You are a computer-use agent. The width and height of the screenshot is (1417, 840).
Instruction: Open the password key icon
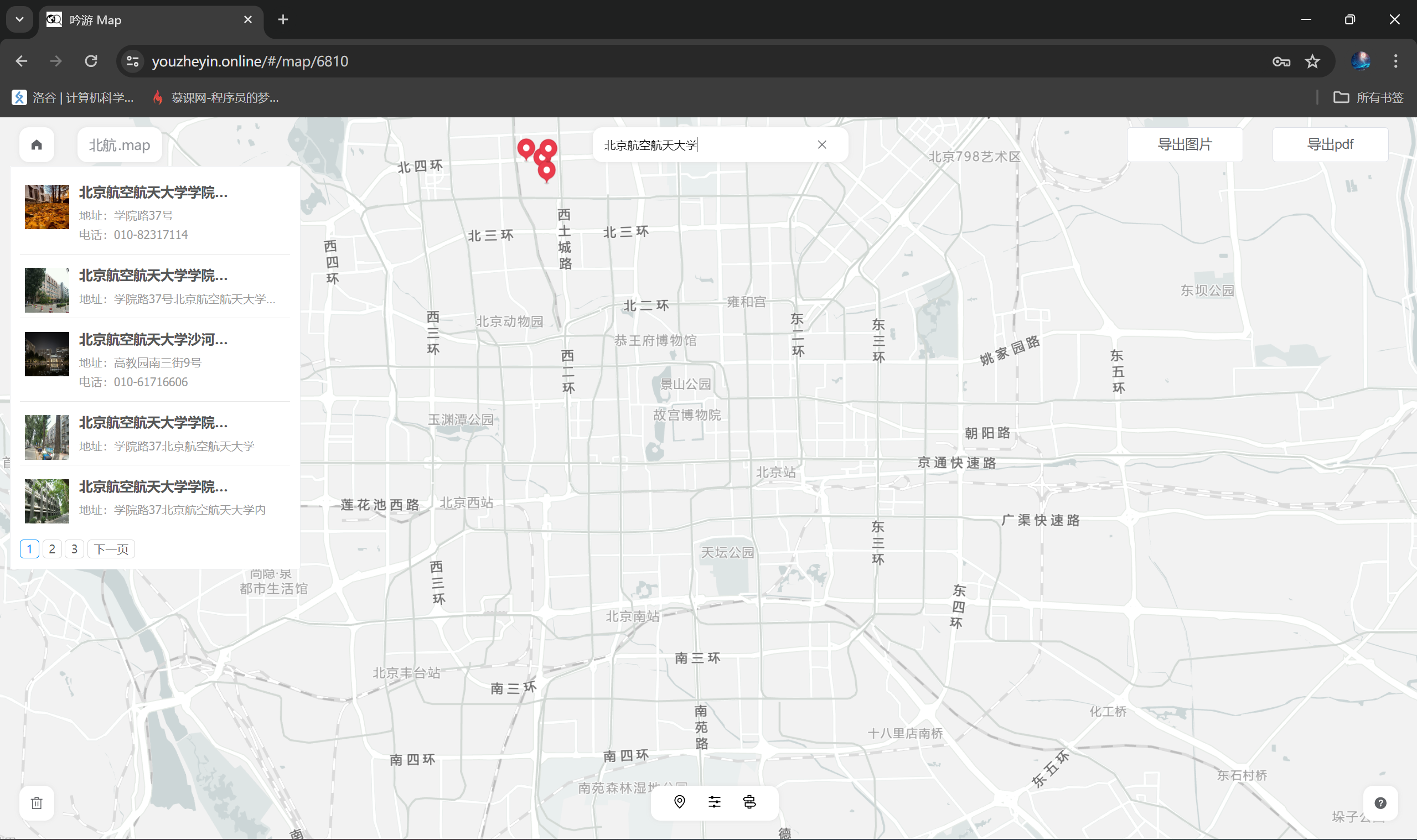click(x=1281, y=61)
